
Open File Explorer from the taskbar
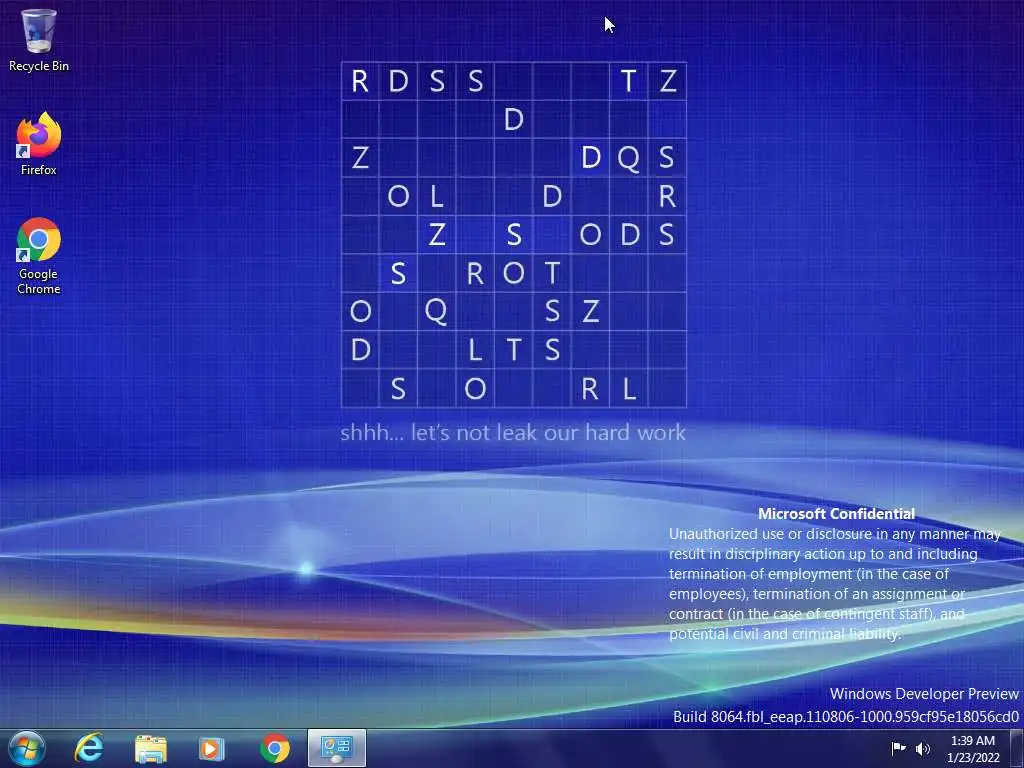click(x=151, y=748)
